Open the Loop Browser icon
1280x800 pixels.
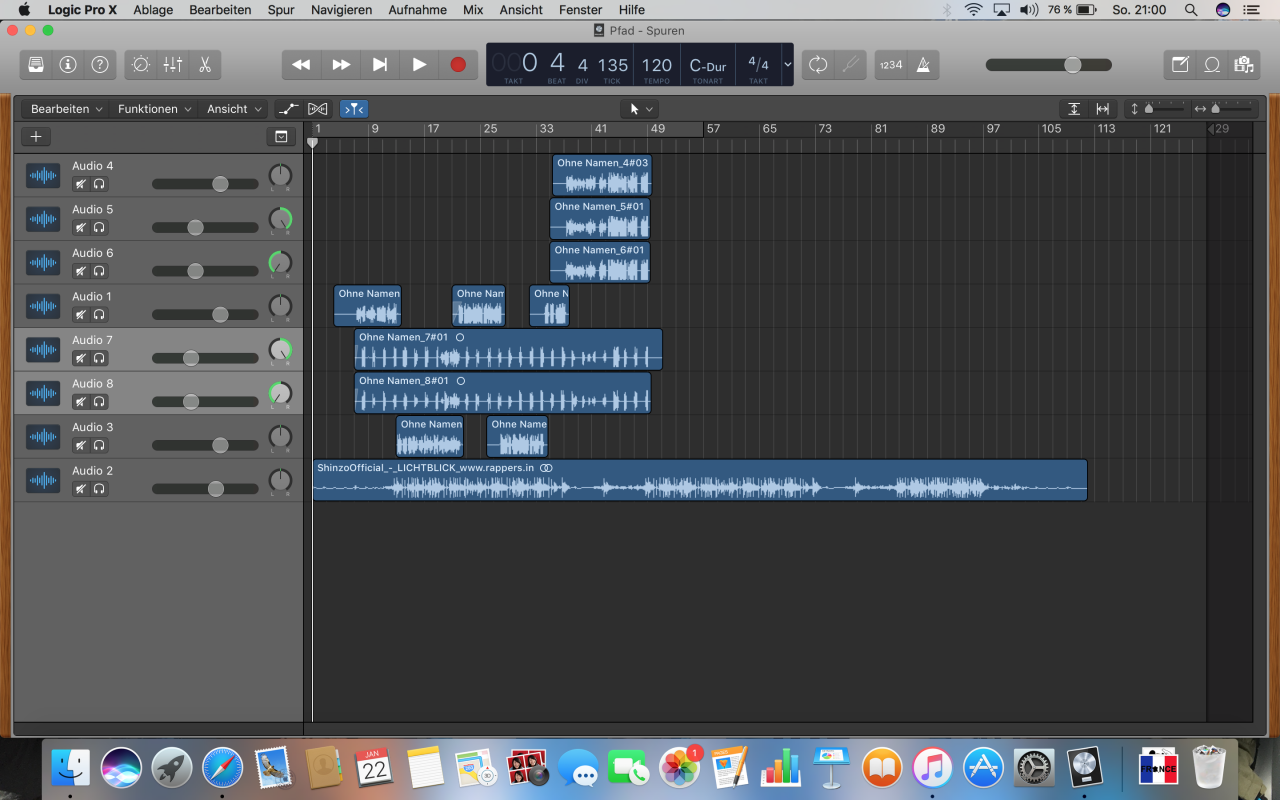pyautogui.click(x=1212, y=65)
